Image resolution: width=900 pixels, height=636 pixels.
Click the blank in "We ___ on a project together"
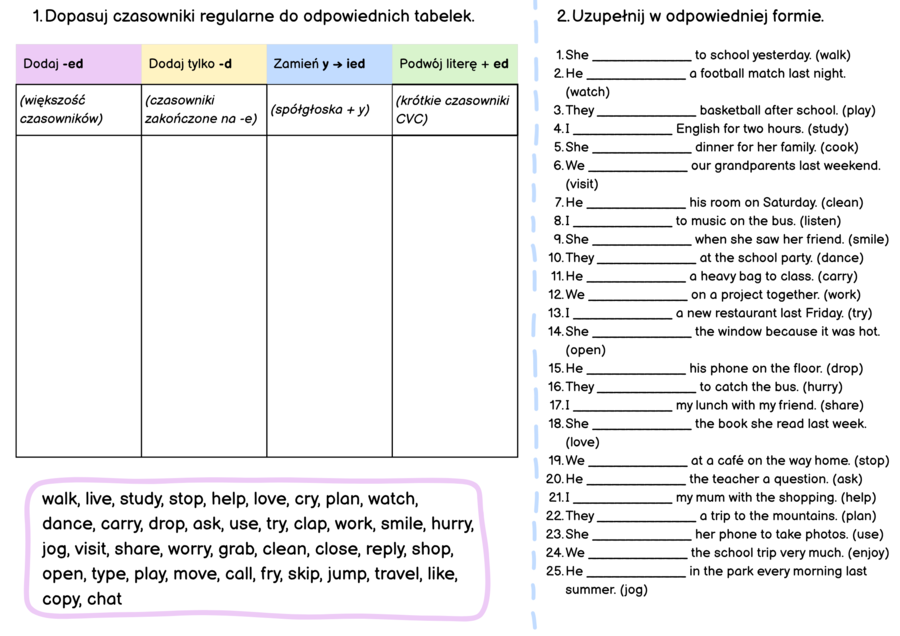click(638, 296)
